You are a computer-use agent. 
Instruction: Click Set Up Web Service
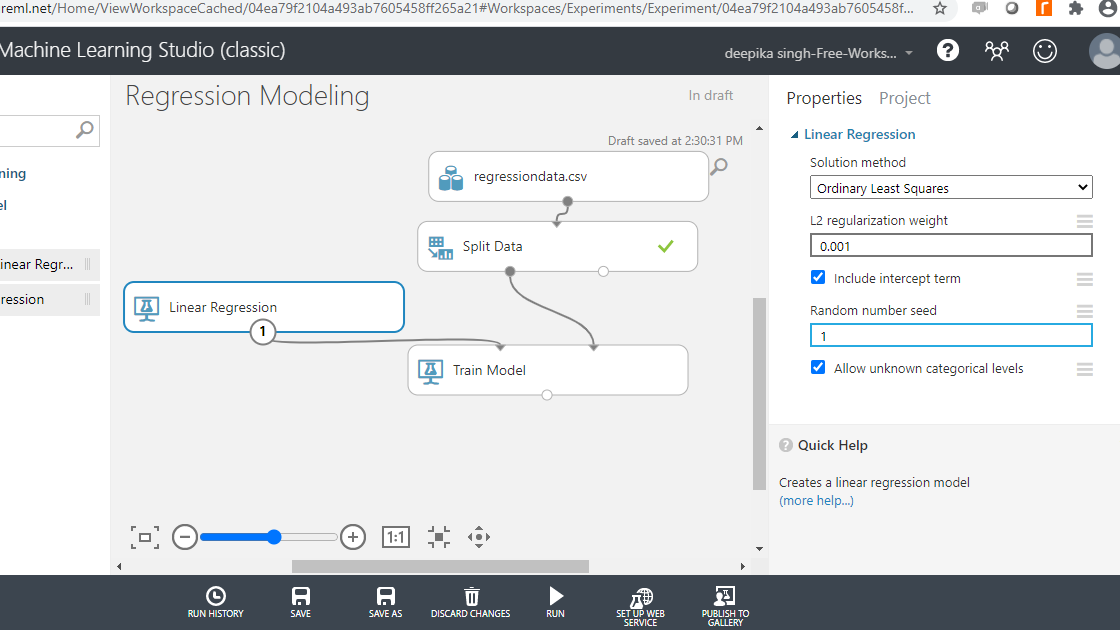(x=641, y=607)
